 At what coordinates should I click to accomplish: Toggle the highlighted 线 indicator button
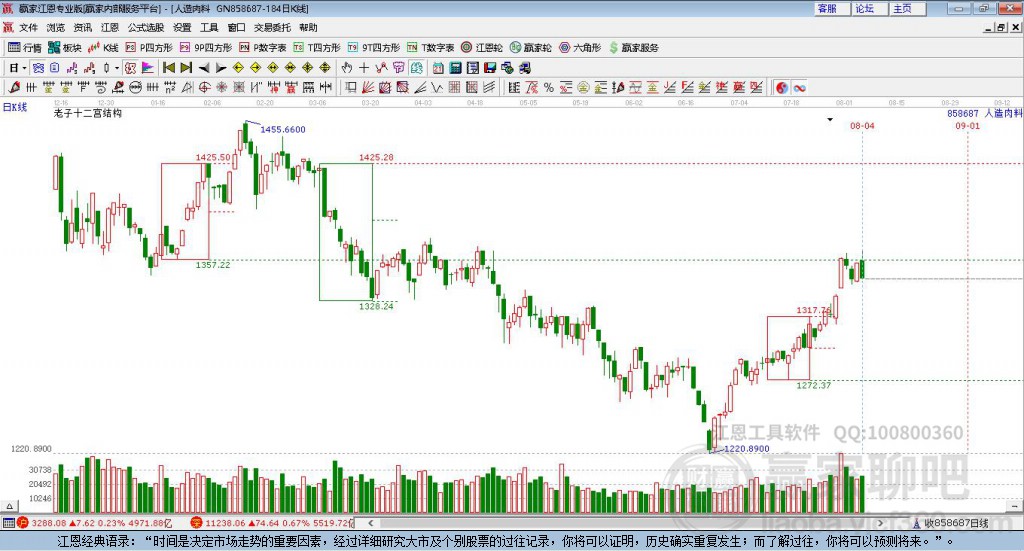tap(130, 68)
